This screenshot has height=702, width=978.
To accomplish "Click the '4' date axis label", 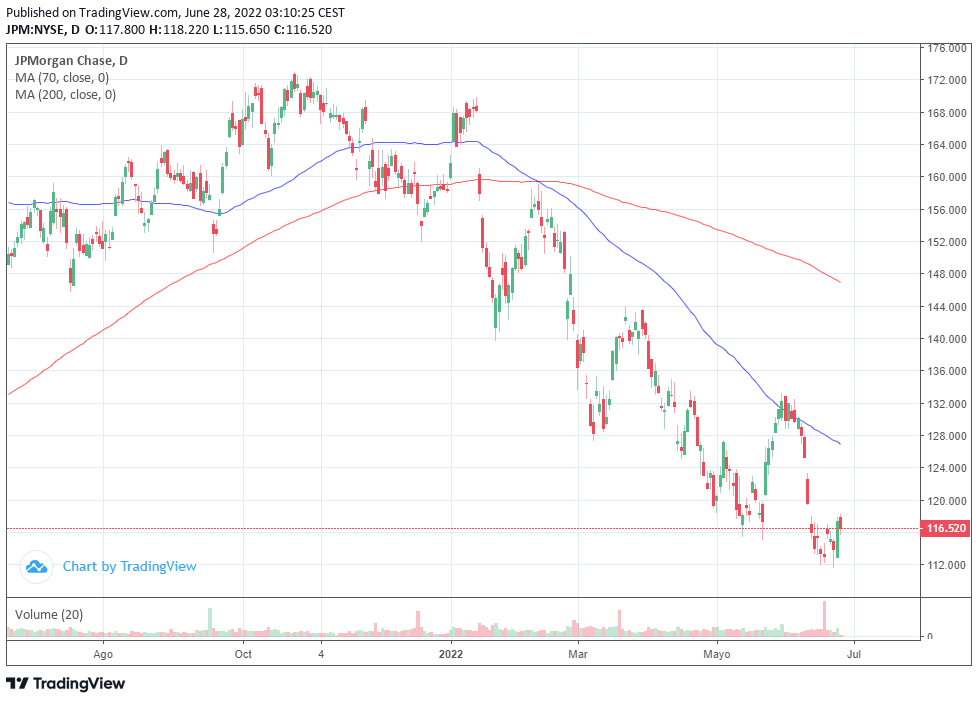I will click(x=321, y=654).
